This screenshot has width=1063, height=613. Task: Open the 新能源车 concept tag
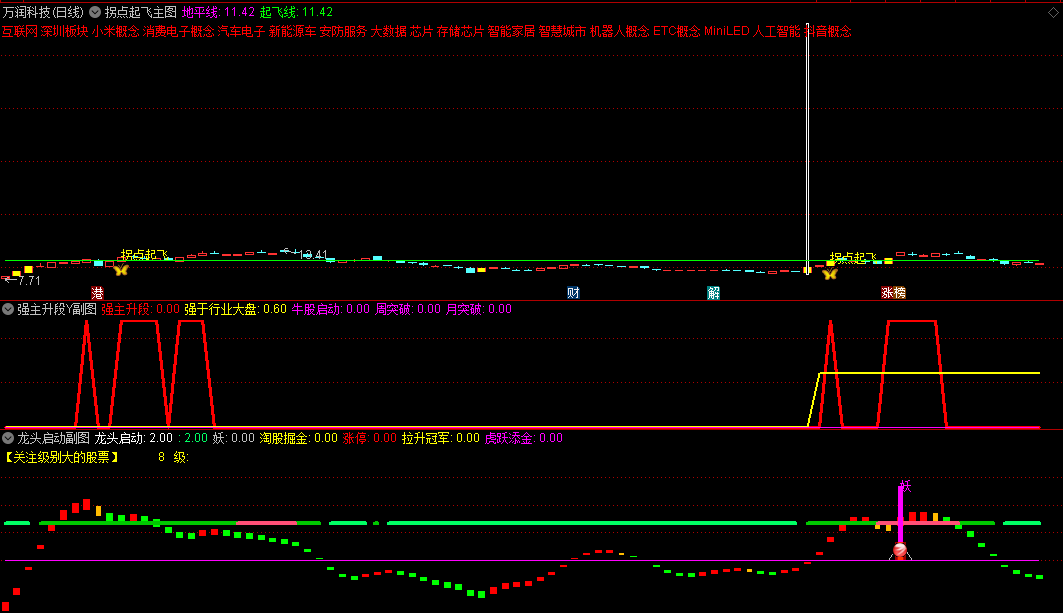pos(292,31)
